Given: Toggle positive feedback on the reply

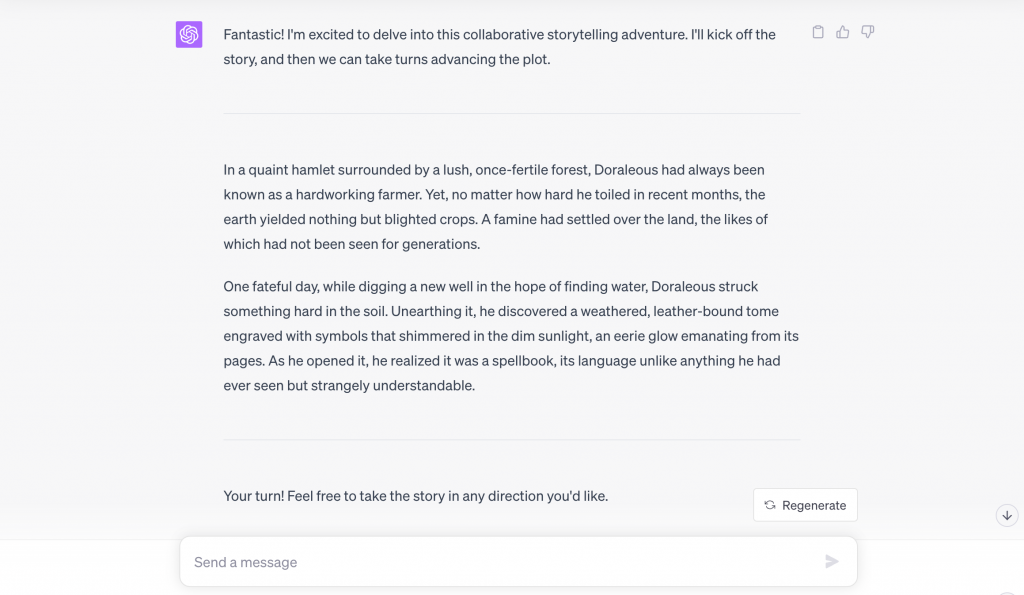Looking at the screenshot, I should pyautogui.click(x=842, y=32).
